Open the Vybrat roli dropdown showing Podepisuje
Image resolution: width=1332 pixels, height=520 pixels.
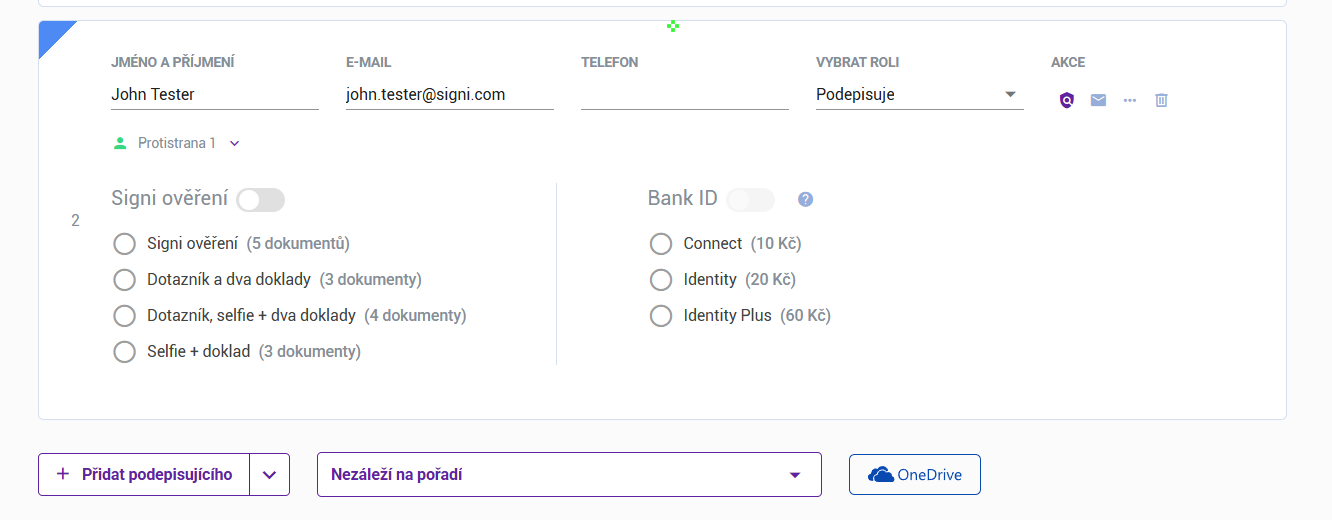919,95
